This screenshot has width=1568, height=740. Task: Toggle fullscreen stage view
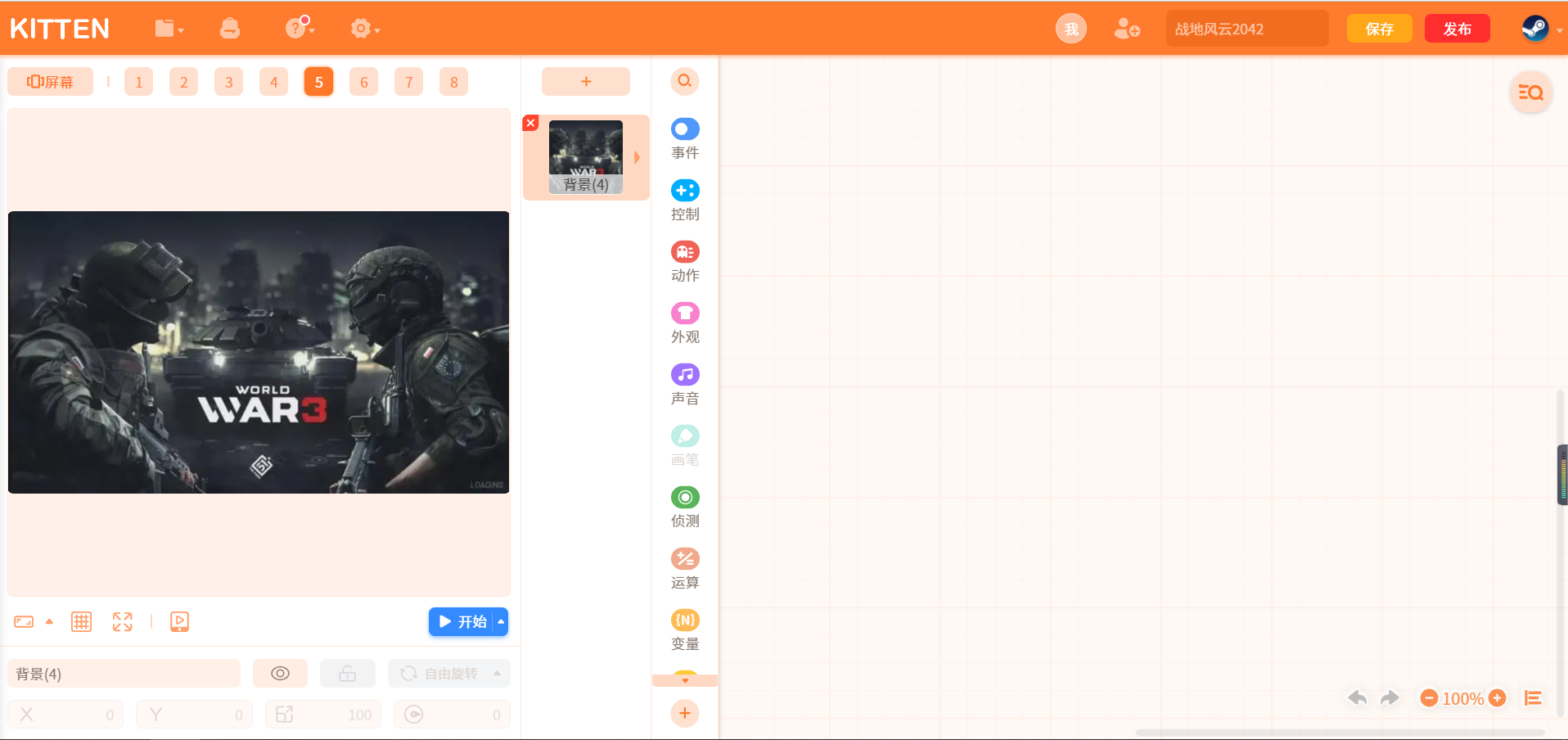(x=122, y=622)
